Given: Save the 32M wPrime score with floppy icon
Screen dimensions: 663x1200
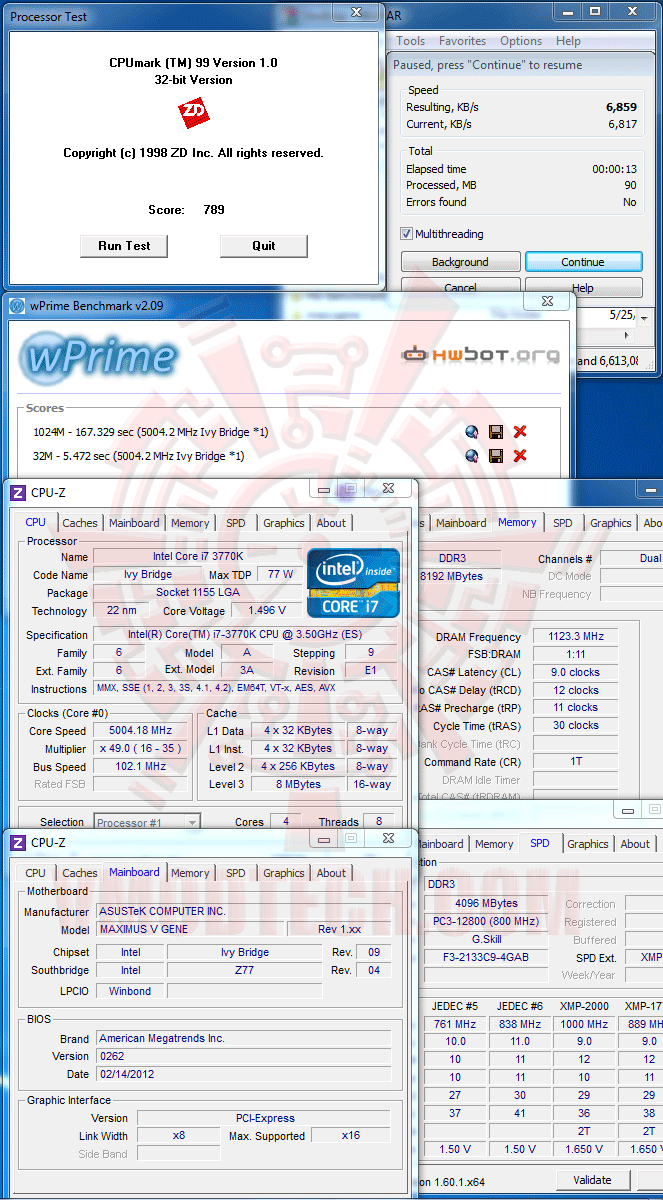Looking at the screenshot, I should (495, 456).
